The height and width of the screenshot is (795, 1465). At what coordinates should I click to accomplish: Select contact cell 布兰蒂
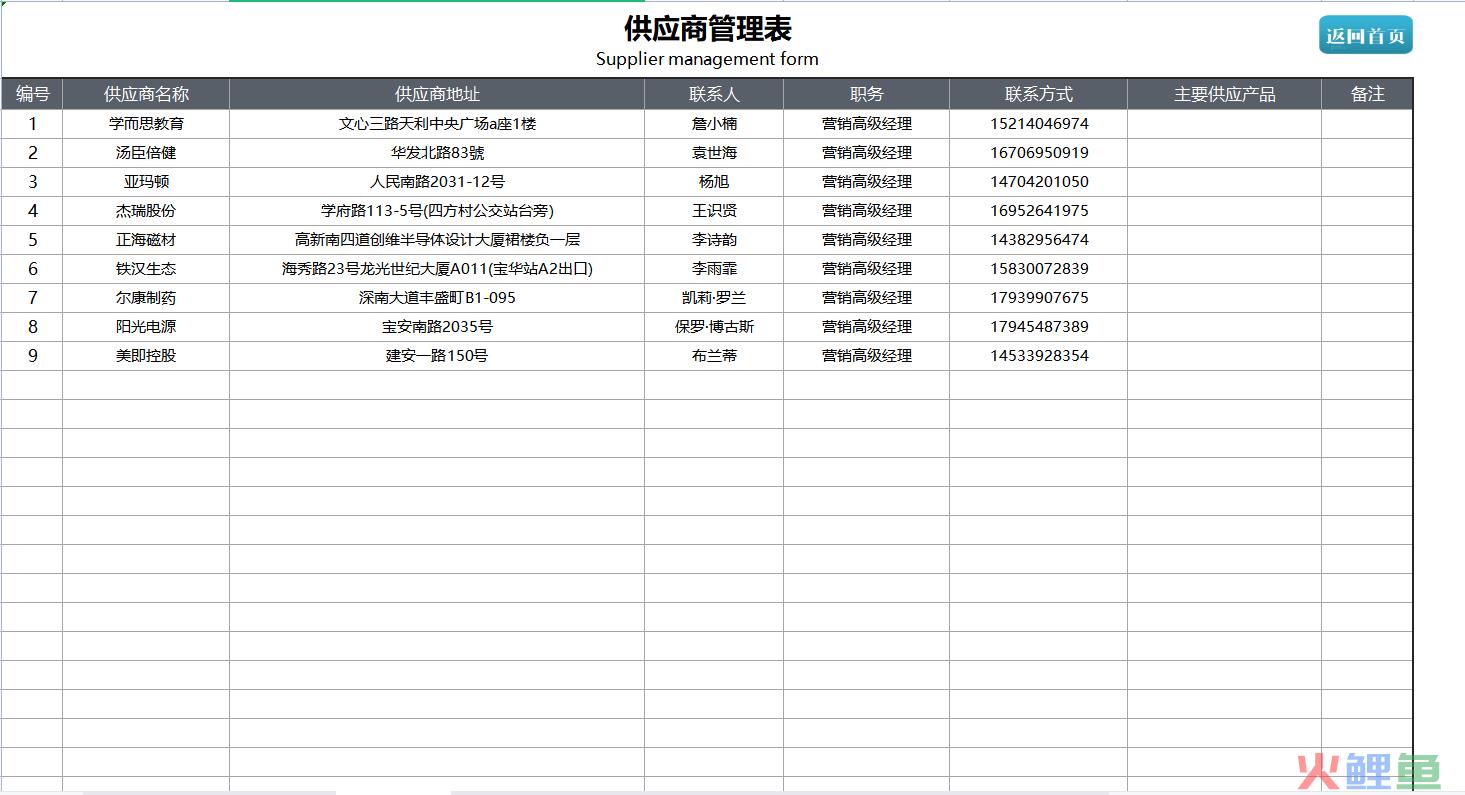pos(714,356)
